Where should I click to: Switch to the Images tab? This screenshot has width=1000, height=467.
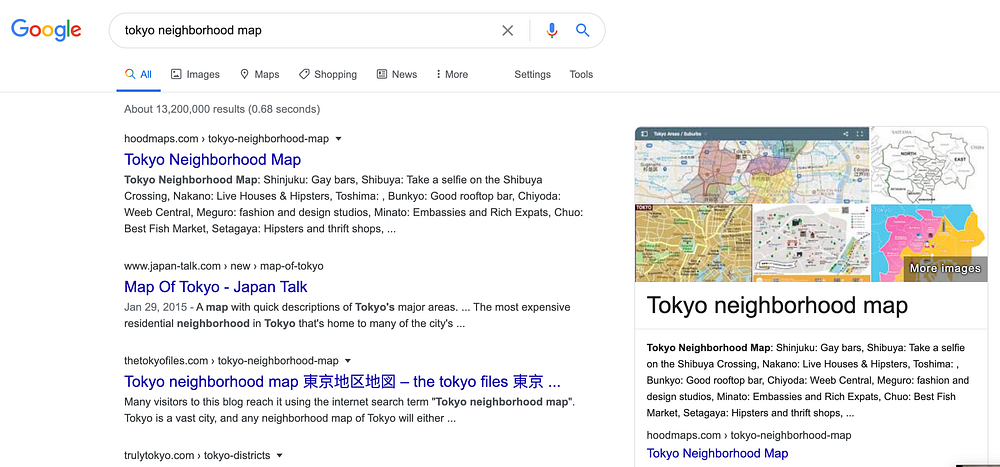click(x=195, y=74)
